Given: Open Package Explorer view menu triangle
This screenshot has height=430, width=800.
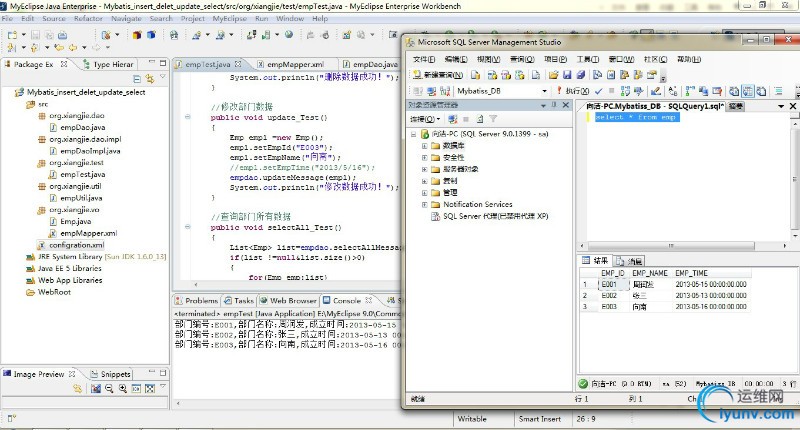Looking at the screenshot, I should pyautogui.click(x=163, y=78).
